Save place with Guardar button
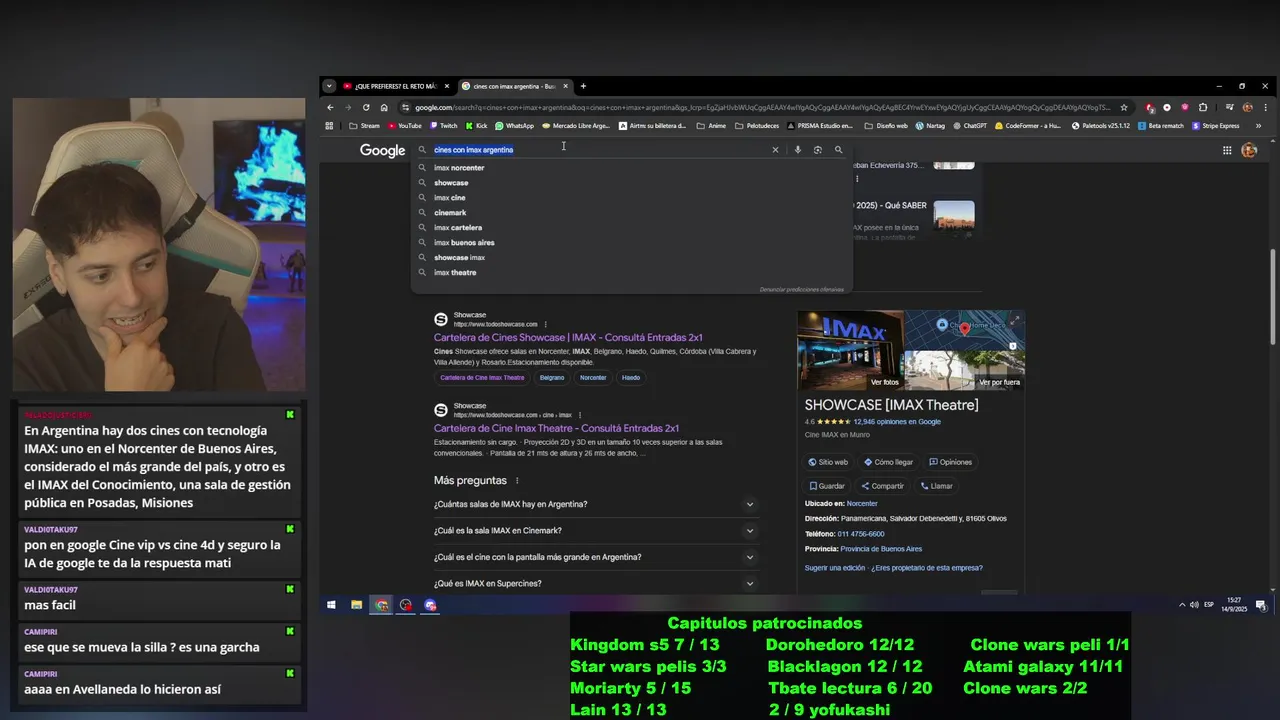 [827, 486]
